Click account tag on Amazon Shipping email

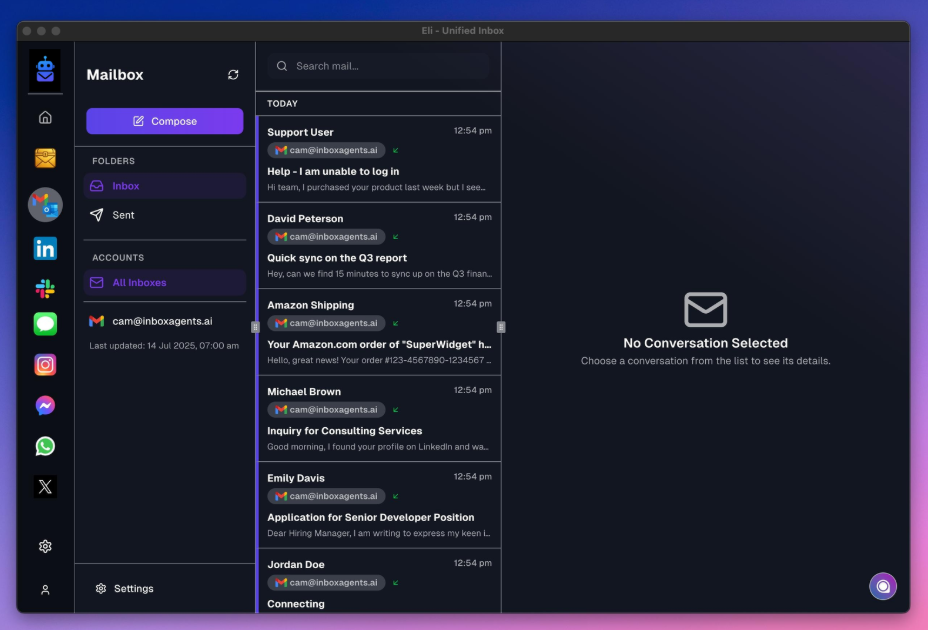click(326, 323)
